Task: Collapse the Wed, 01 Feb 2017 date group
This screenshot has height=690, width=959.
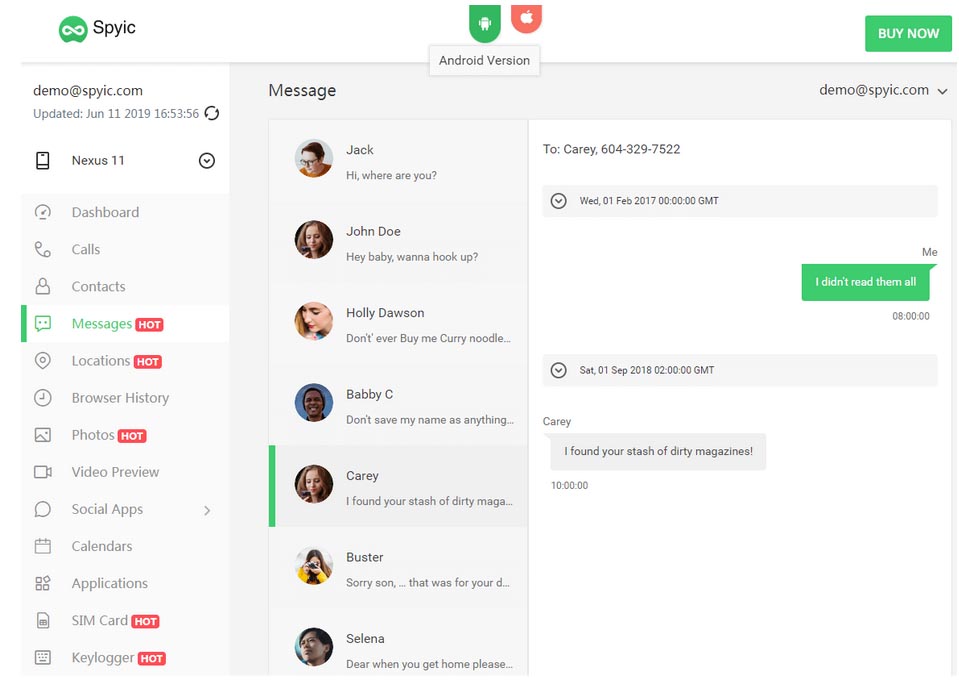Action: click(x=558, y=201)
